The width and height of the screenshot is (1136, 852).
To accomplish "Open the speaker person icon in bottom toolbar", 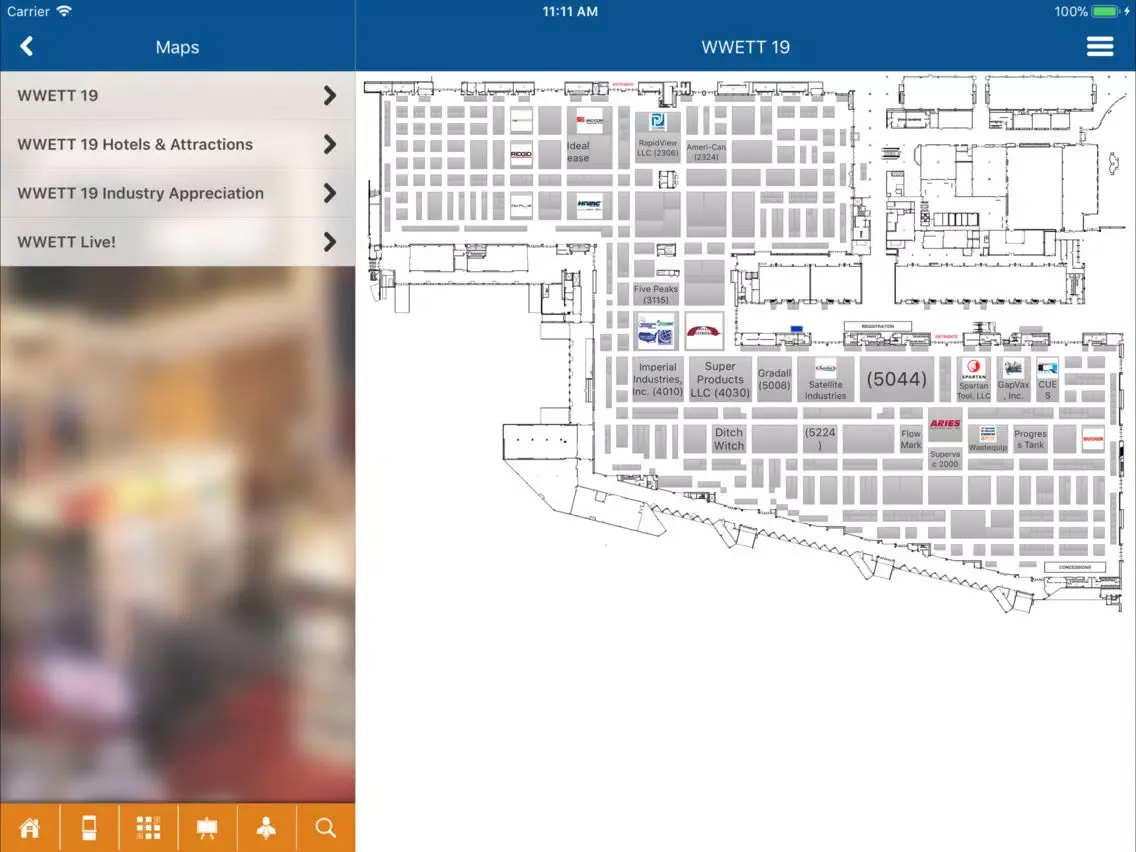I will (267, 827).
